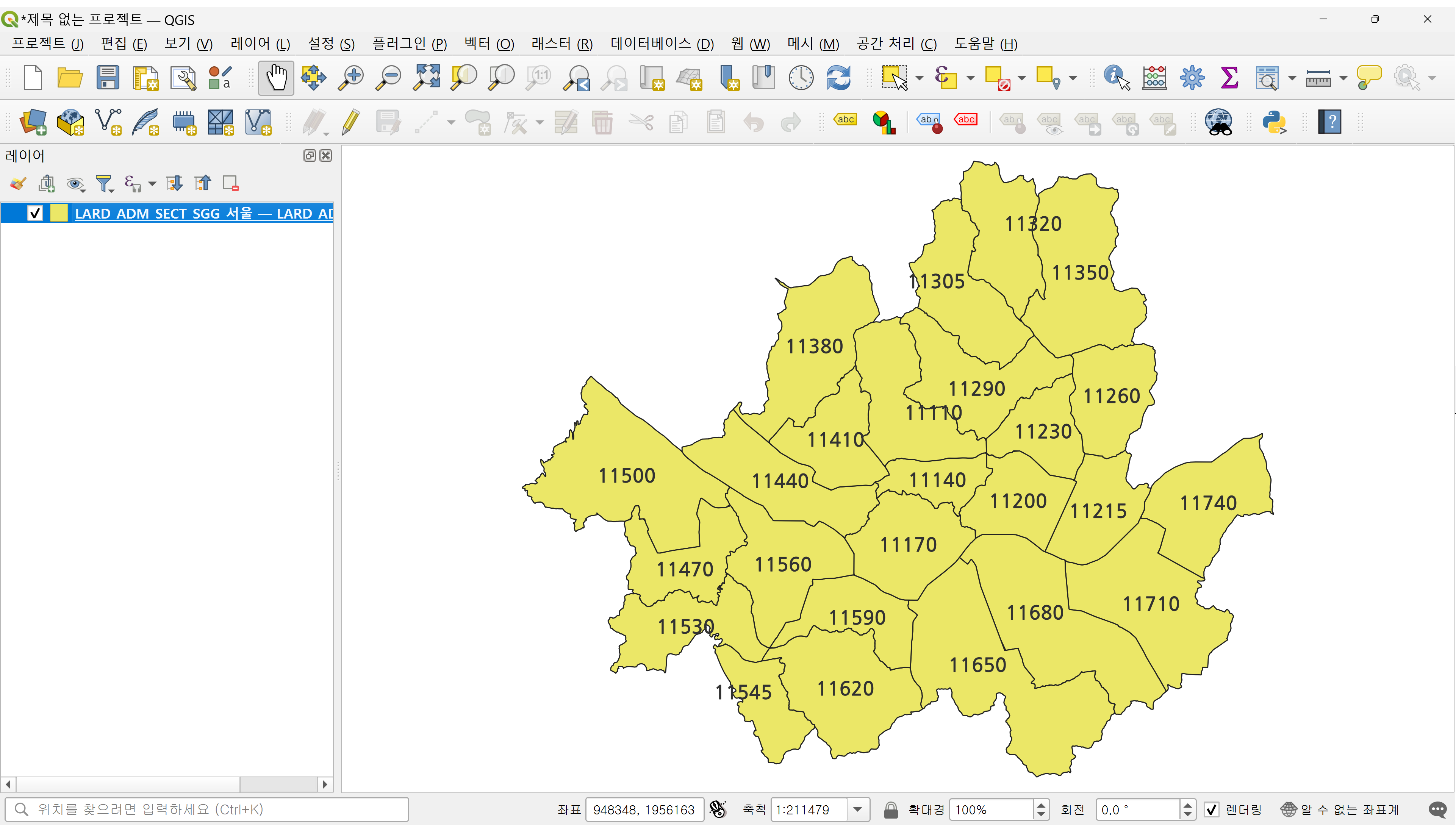Click the yellow layer symbol swatch
This screenshot has height=825, width=1456.
pyautogui.click(x=59, y=214)
